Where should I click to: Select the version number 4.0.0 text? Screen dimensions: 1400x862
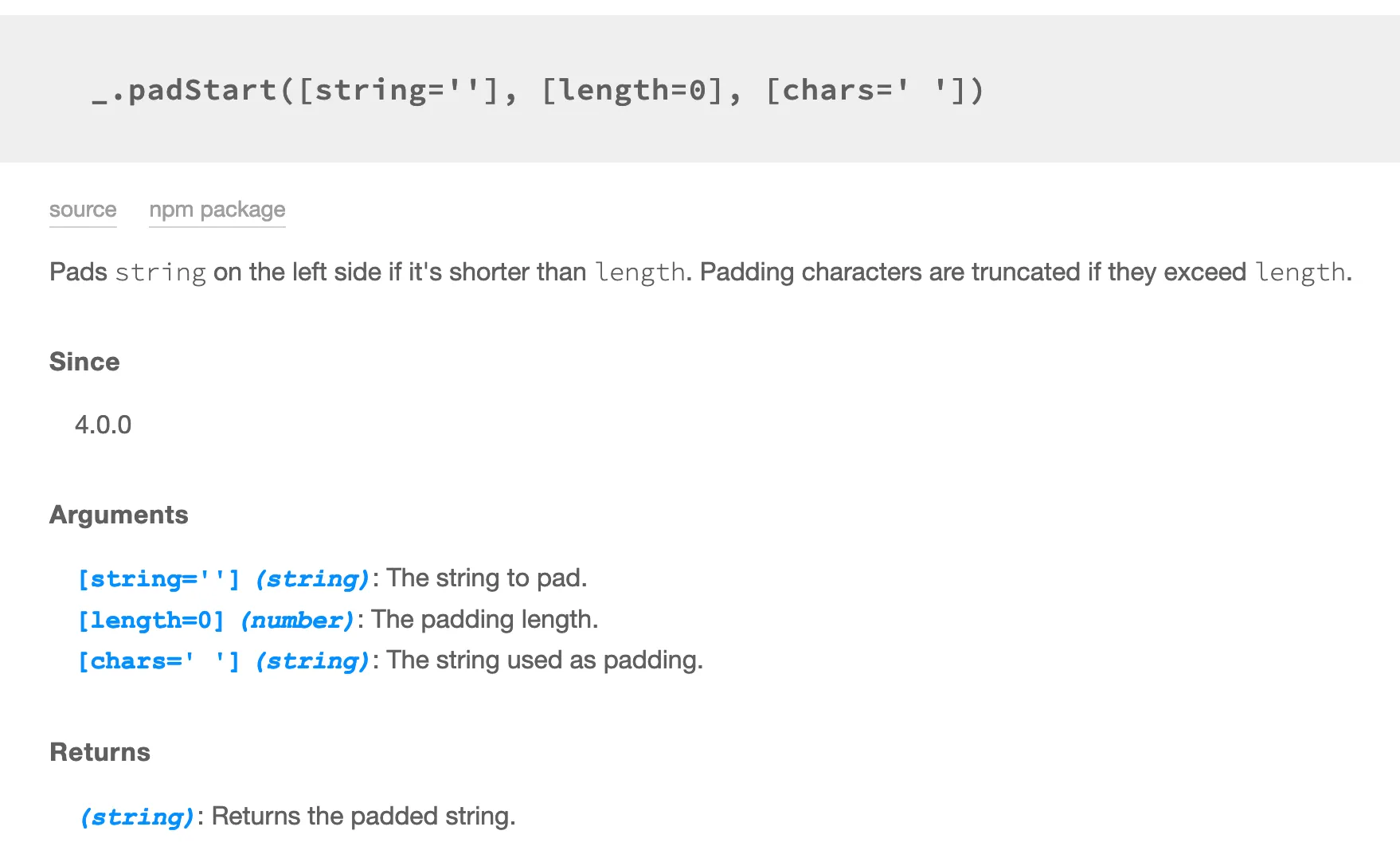click(104, 425)
